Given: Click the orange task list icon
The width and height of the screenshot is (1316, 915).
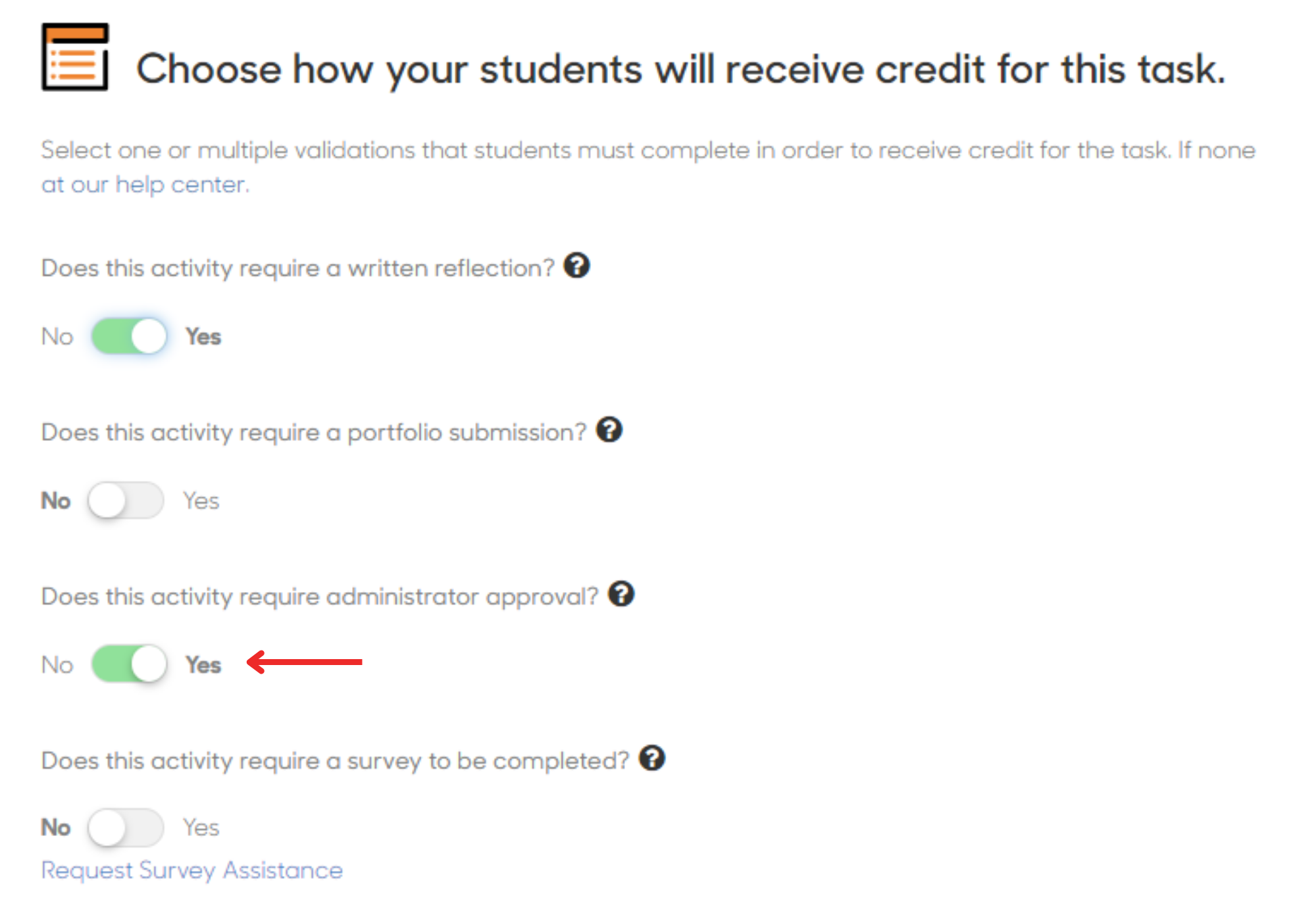Looking at the screenshot, I should (x=75, y=57).
